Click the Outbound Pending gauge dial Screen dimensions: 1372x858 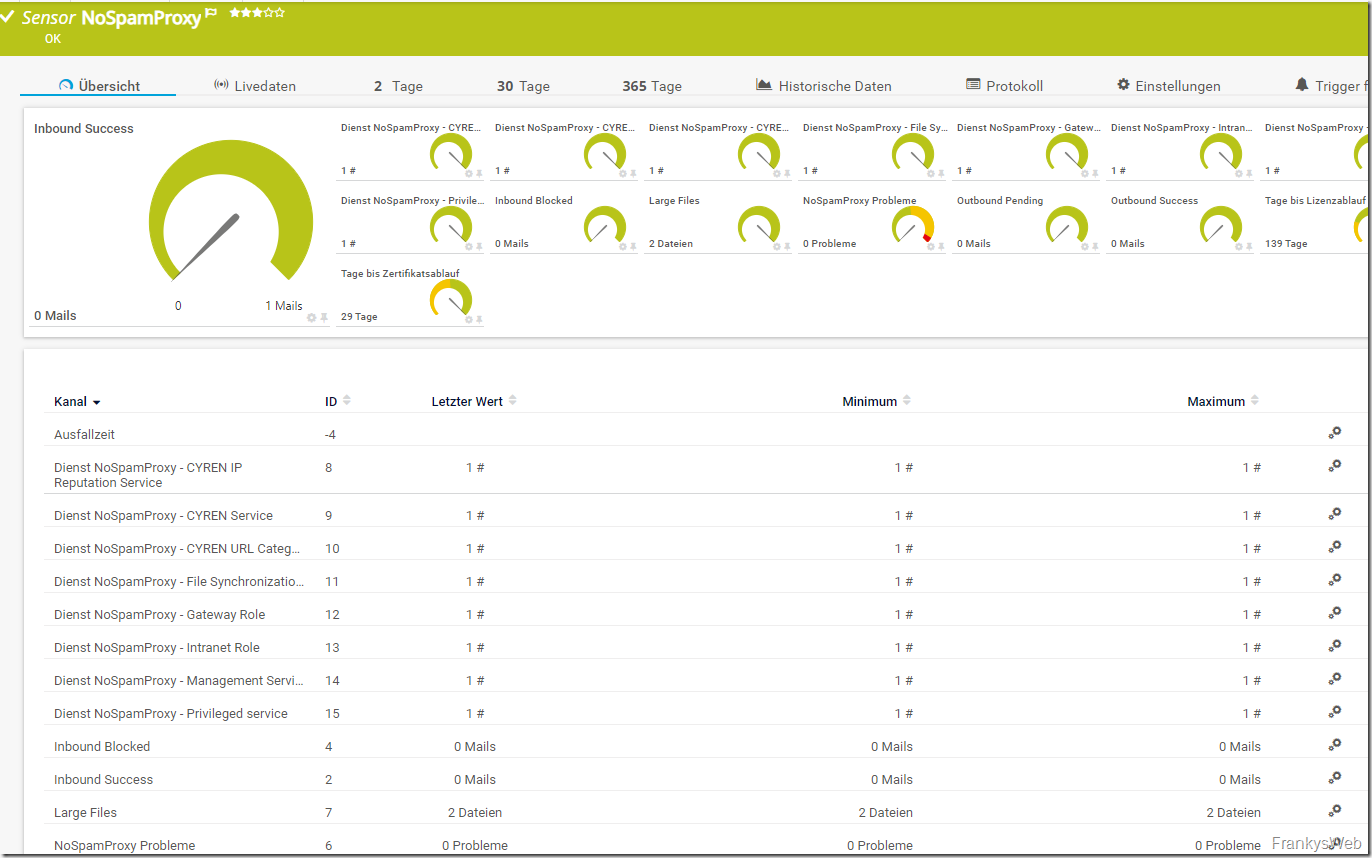tap(1067, 226)
